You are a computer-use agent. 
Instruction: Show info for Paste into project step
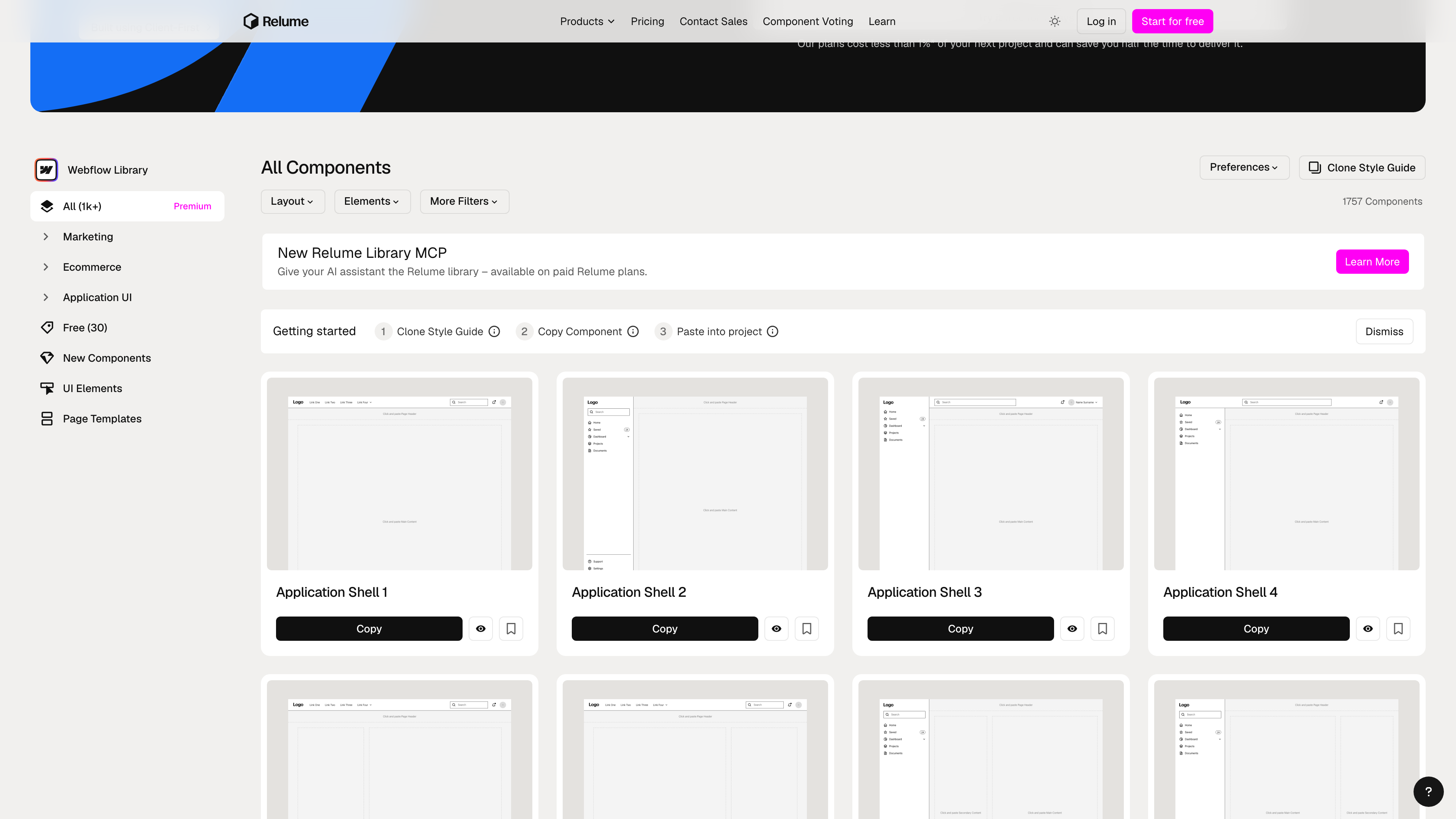[x=773, y=331]
